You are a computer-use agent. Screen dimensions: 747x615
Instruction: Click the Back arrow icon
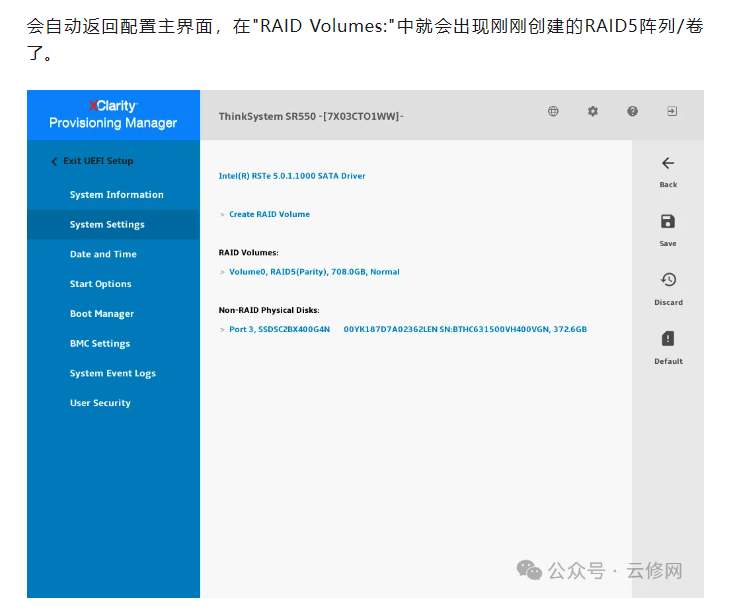coord(668,163)
